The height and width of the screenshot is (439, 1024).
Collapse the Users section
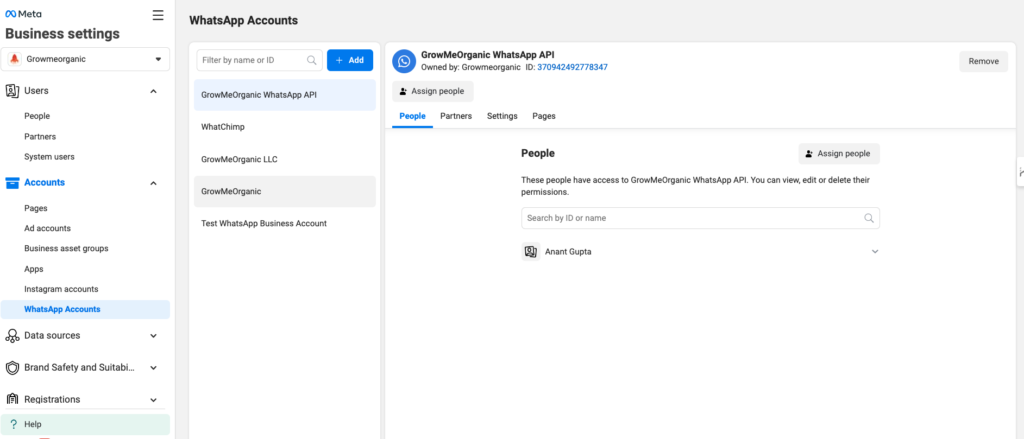(x=153, y=91)
